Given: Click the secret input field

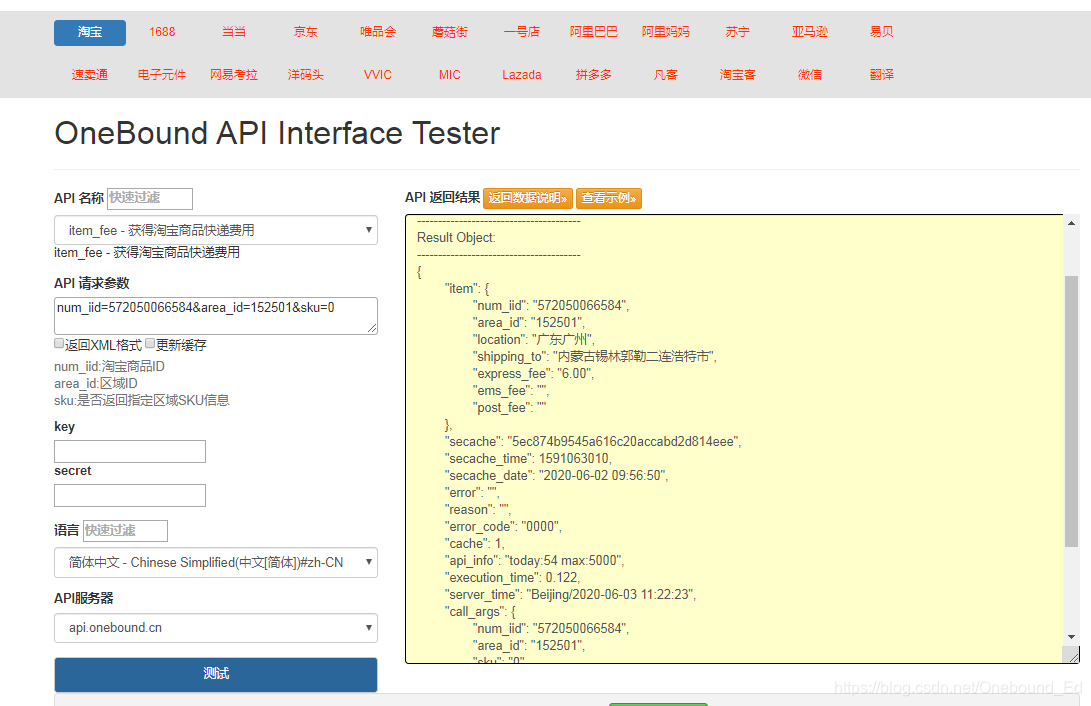Looking at the screenshot, I should click(x=130, y=495).
